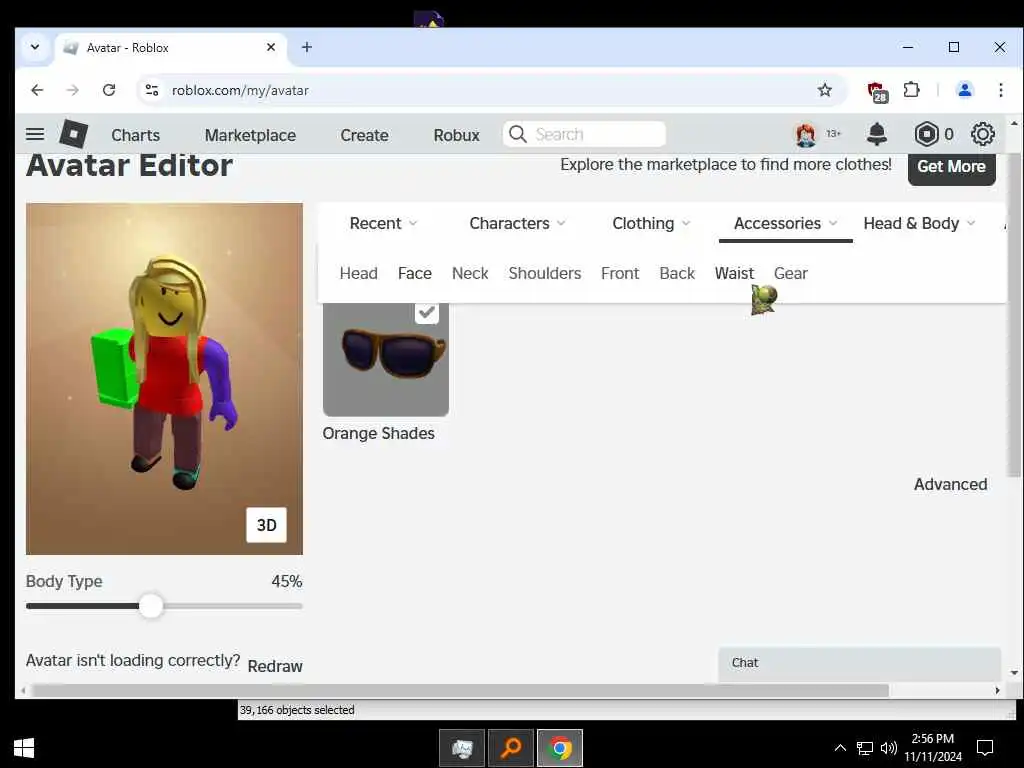Select the Front accessories tab
The height and width of the screenshot is (768, 1024).
pos(620,273)
